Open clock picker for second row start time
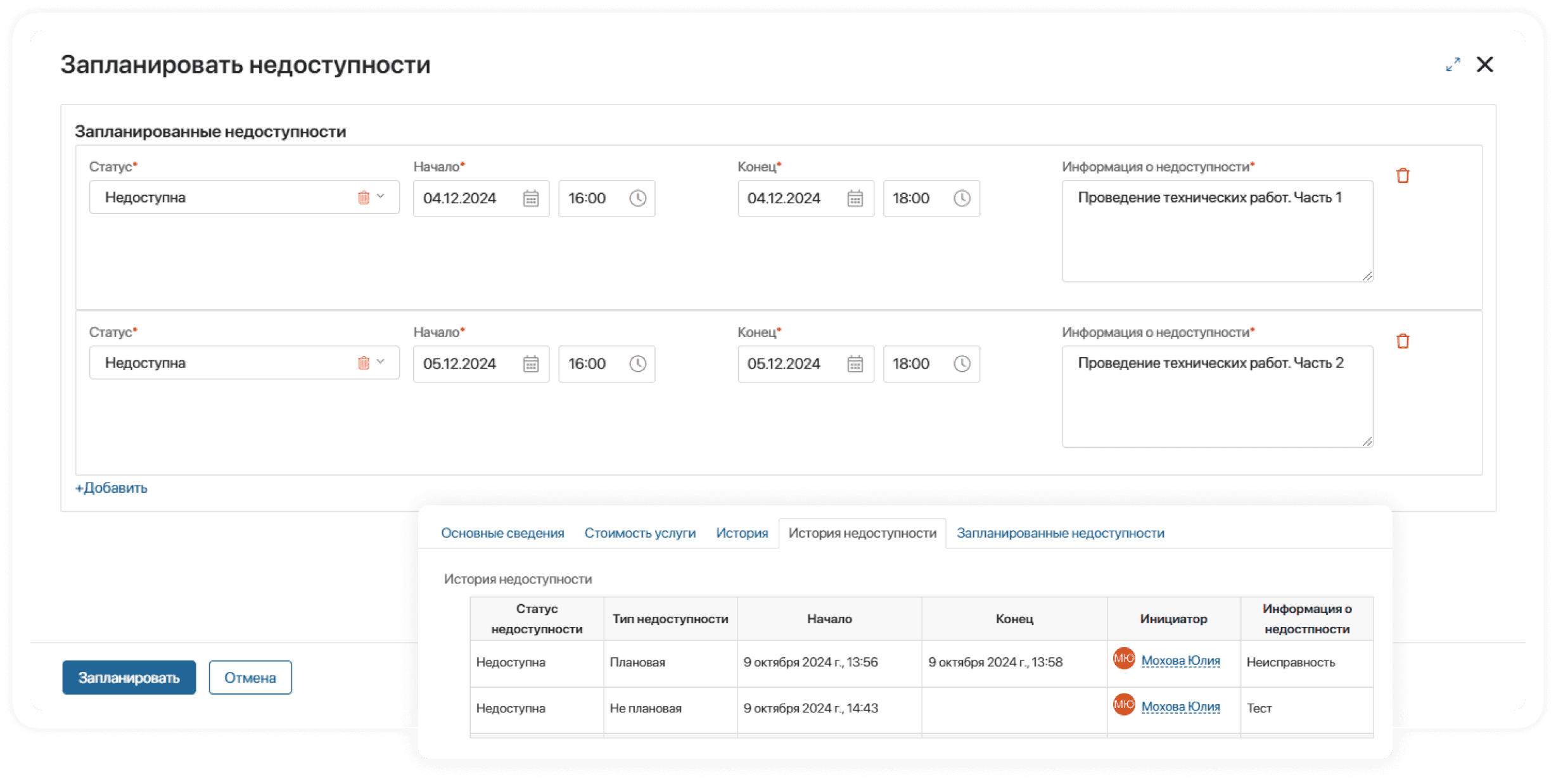 tap(637, 364)
